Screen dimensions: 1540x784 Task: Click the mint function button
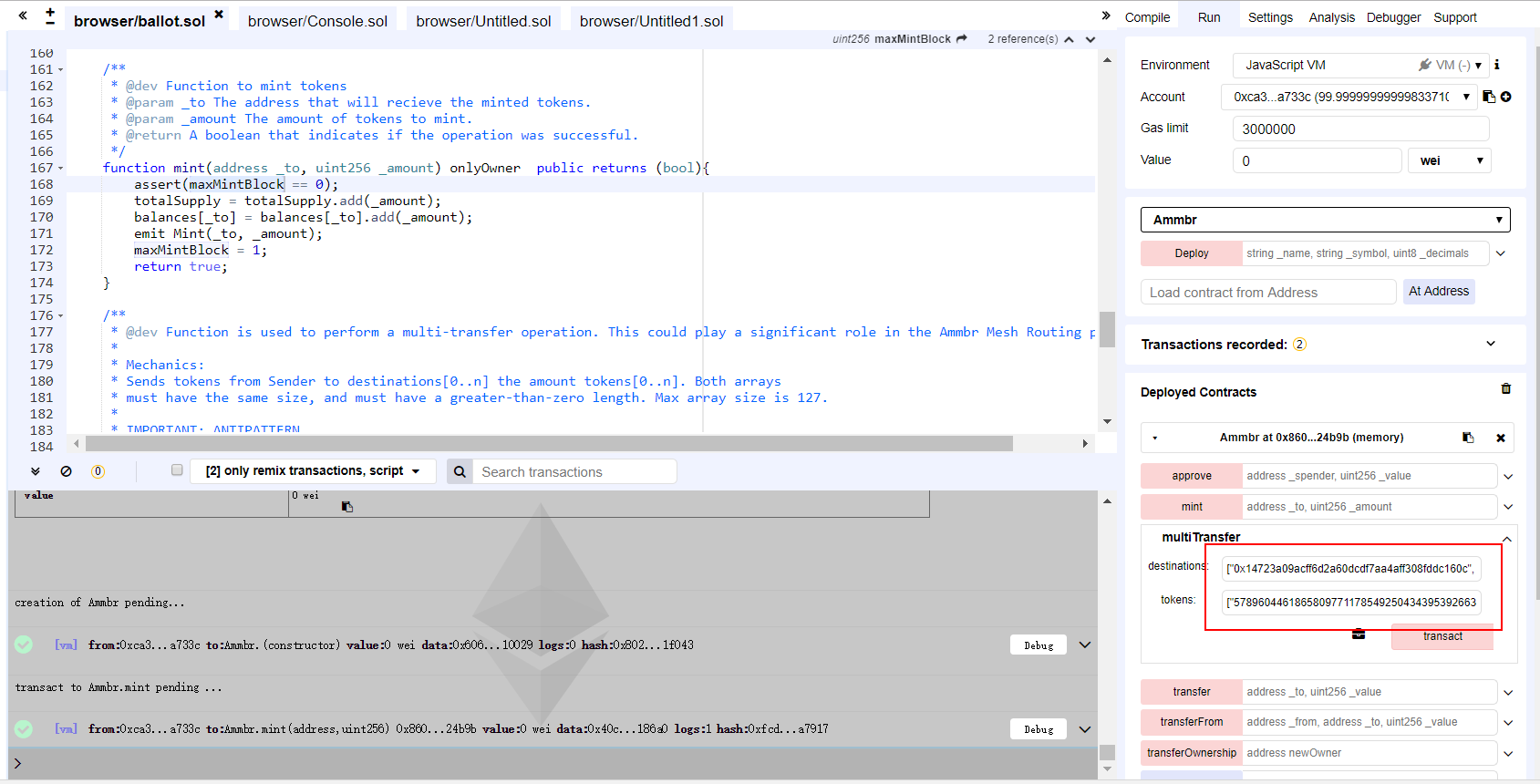tap(1192, 507)
